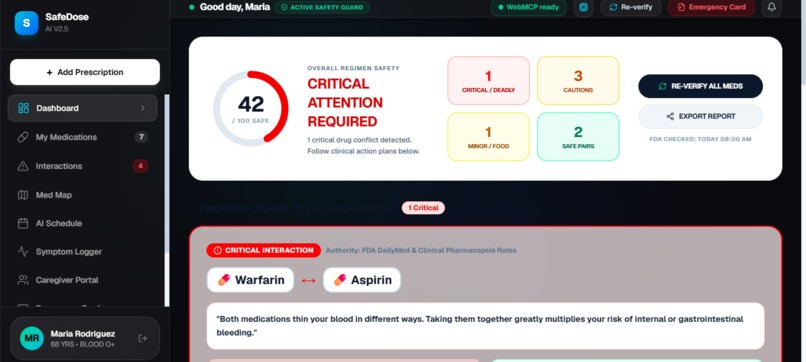The width and height of the screenshot is (806, 362).
Task: Click the Symptom Logger pulse icon
Action: tap(23, 251)
